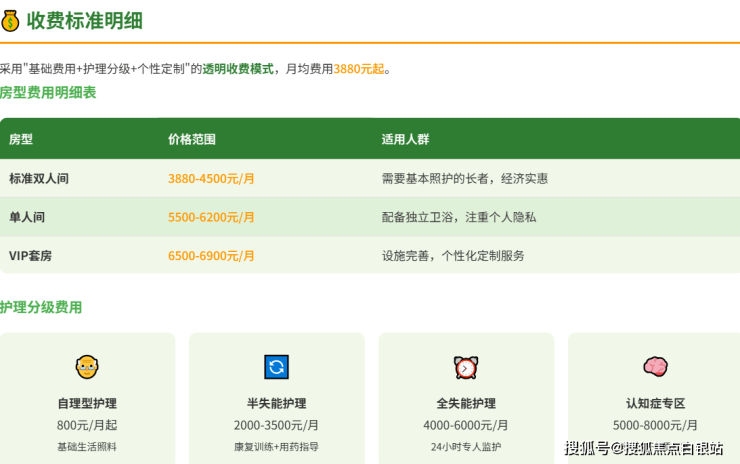
Task: Select the VIP套房 row label
Action: [x=30, y=256]
